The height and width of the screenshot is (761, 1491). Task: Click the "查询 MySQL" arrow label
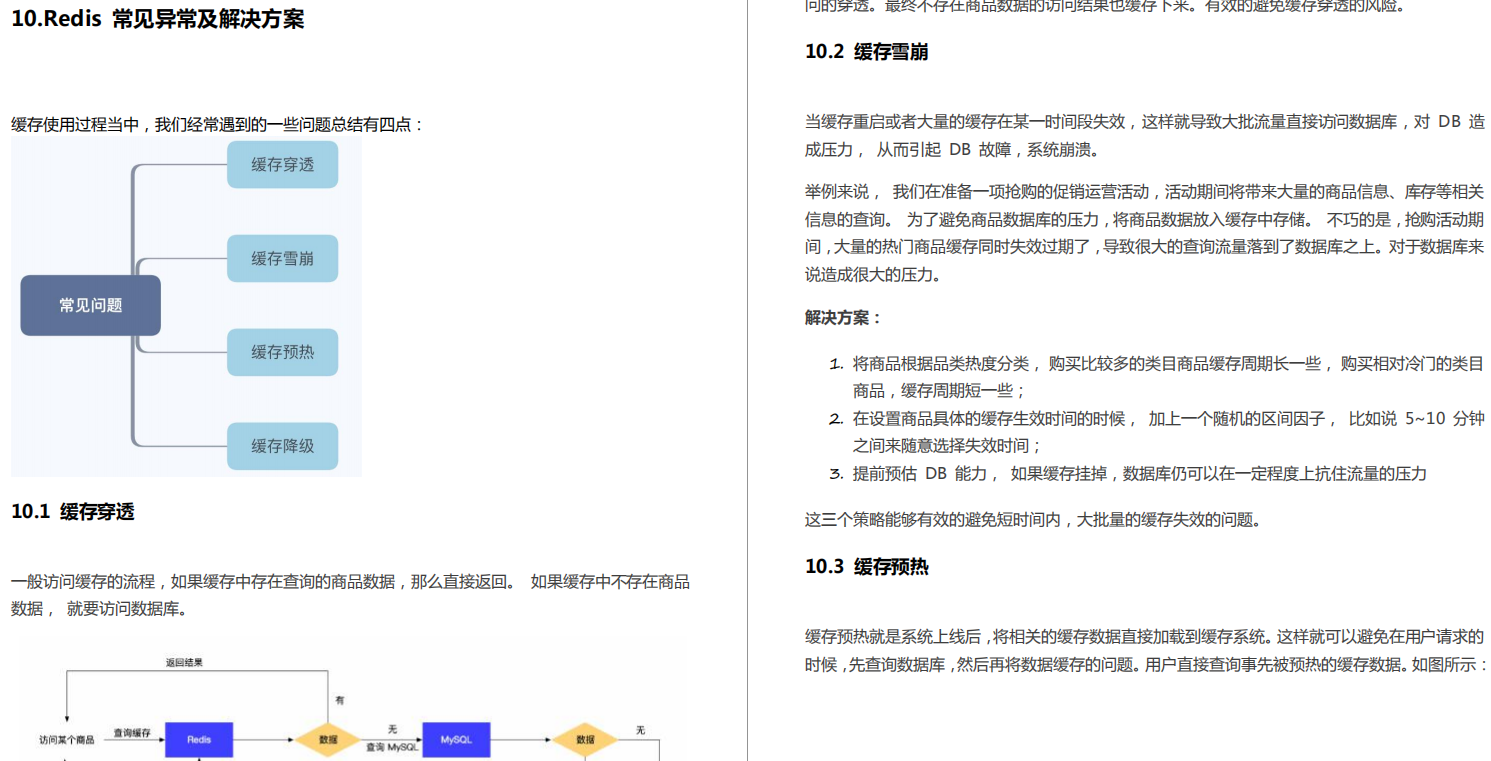tap(391, 748)
